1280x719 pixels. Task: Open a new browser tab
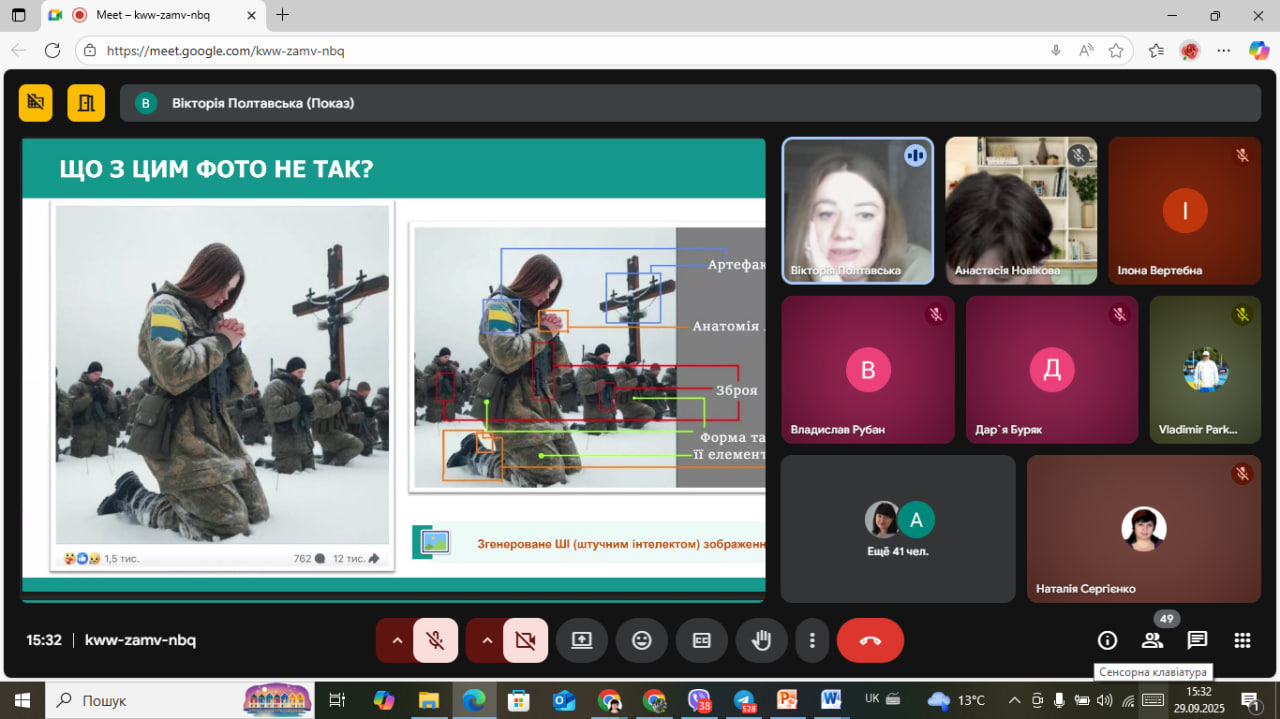283,15
